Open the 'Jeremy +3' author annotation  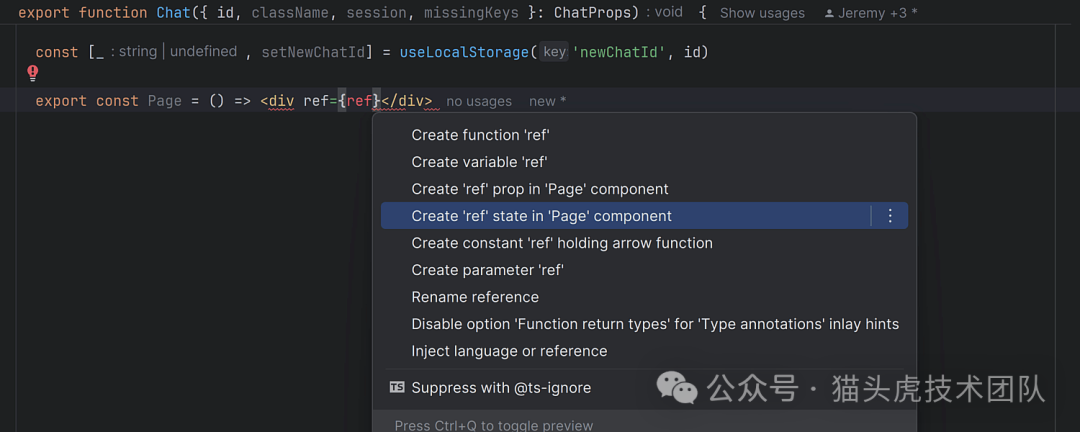point(878,13)
